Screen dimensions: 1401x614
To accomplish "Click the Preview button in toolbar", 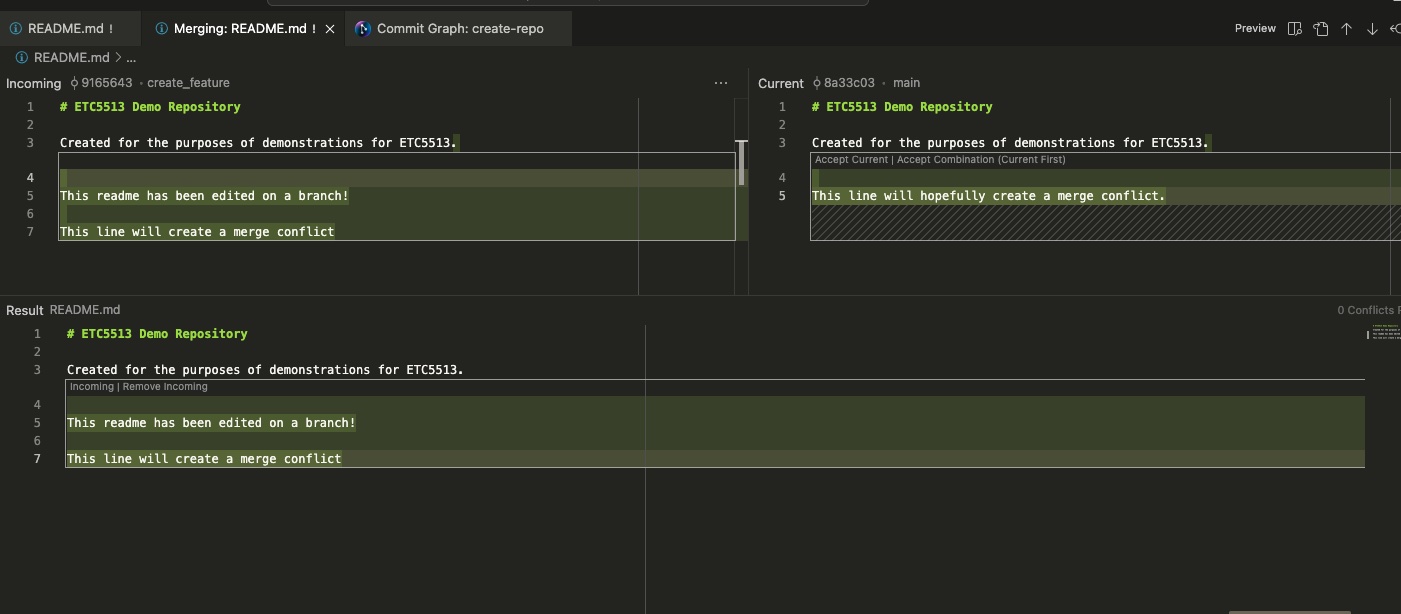I will (x=1255, y=29).
